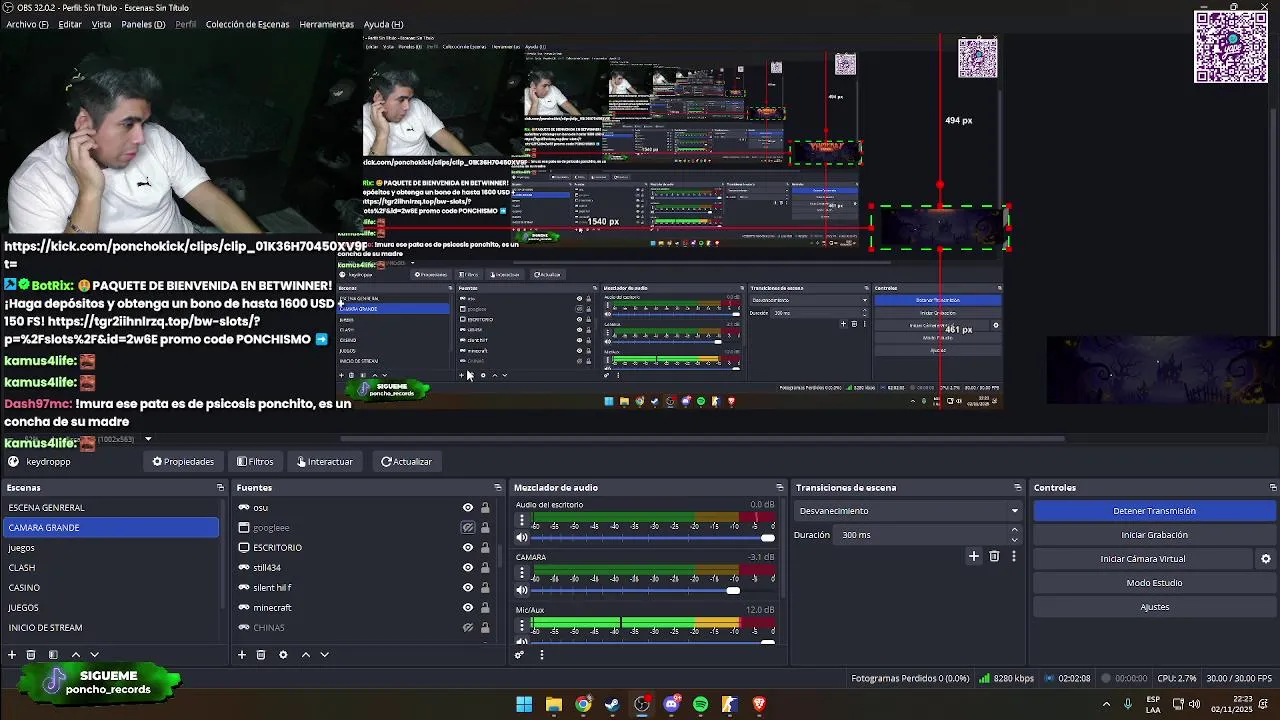Select the ESCENA GENRERAL scene
This screenshot has height=720, width=1280.
point(110,508)
